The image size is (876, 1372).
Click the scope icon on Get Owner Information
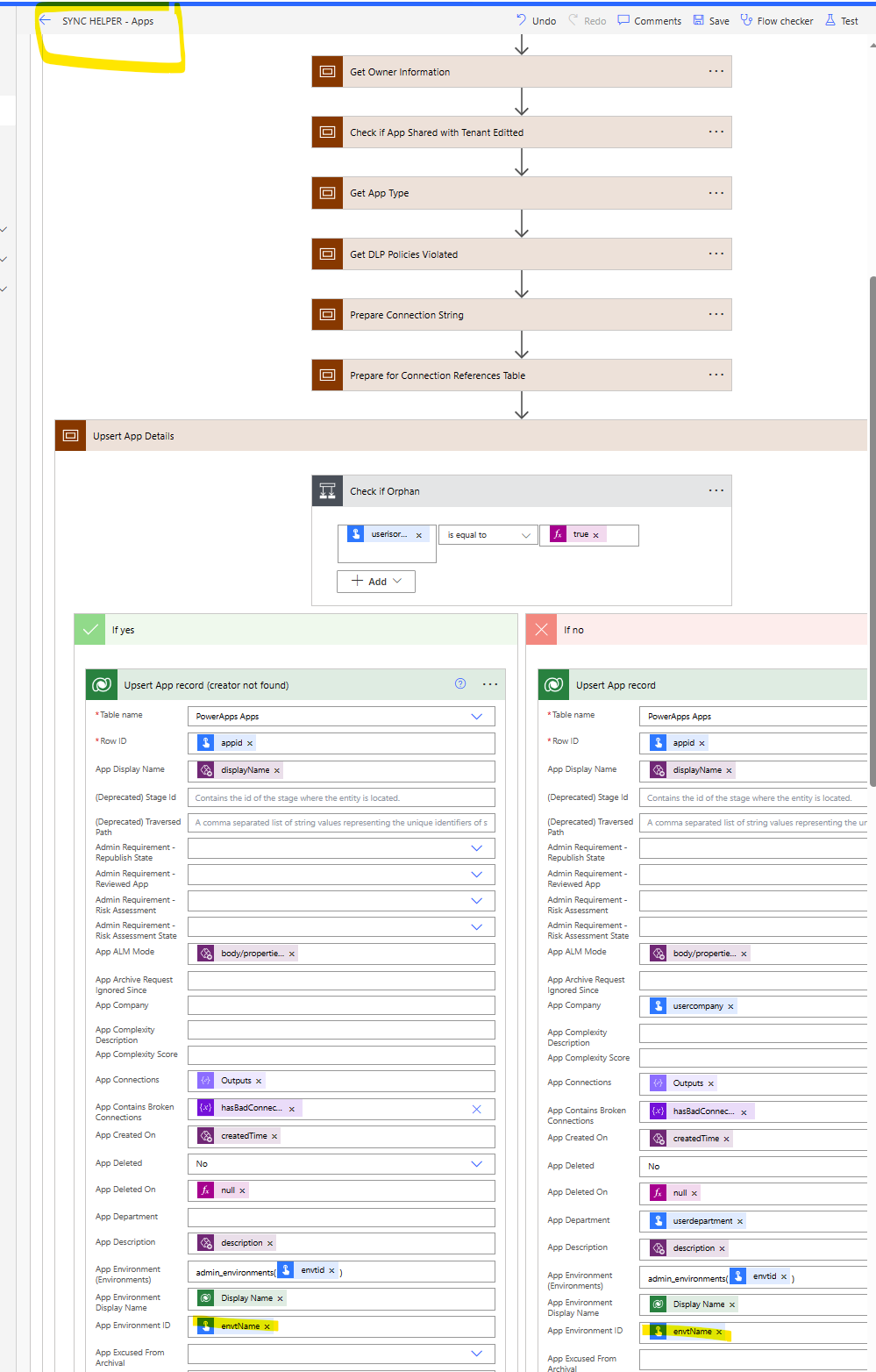(x=327, y=71)
